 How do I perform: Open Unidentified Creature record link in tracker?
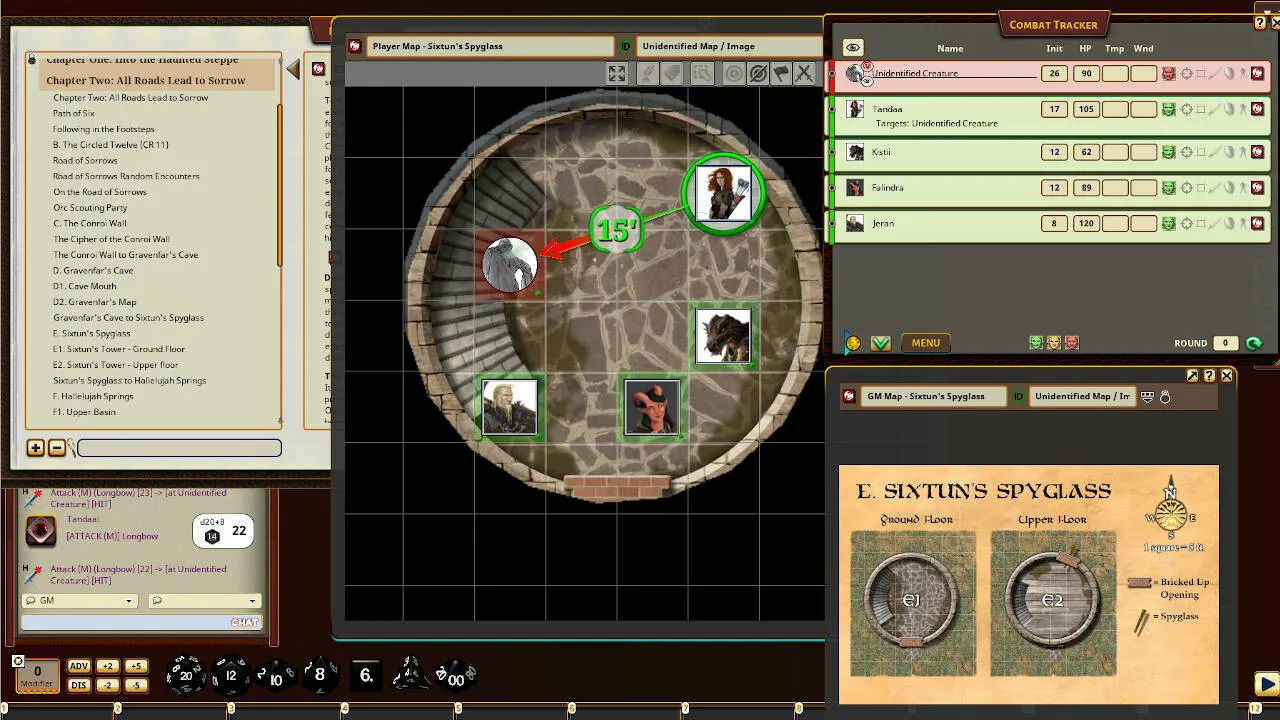(1257, 73)
